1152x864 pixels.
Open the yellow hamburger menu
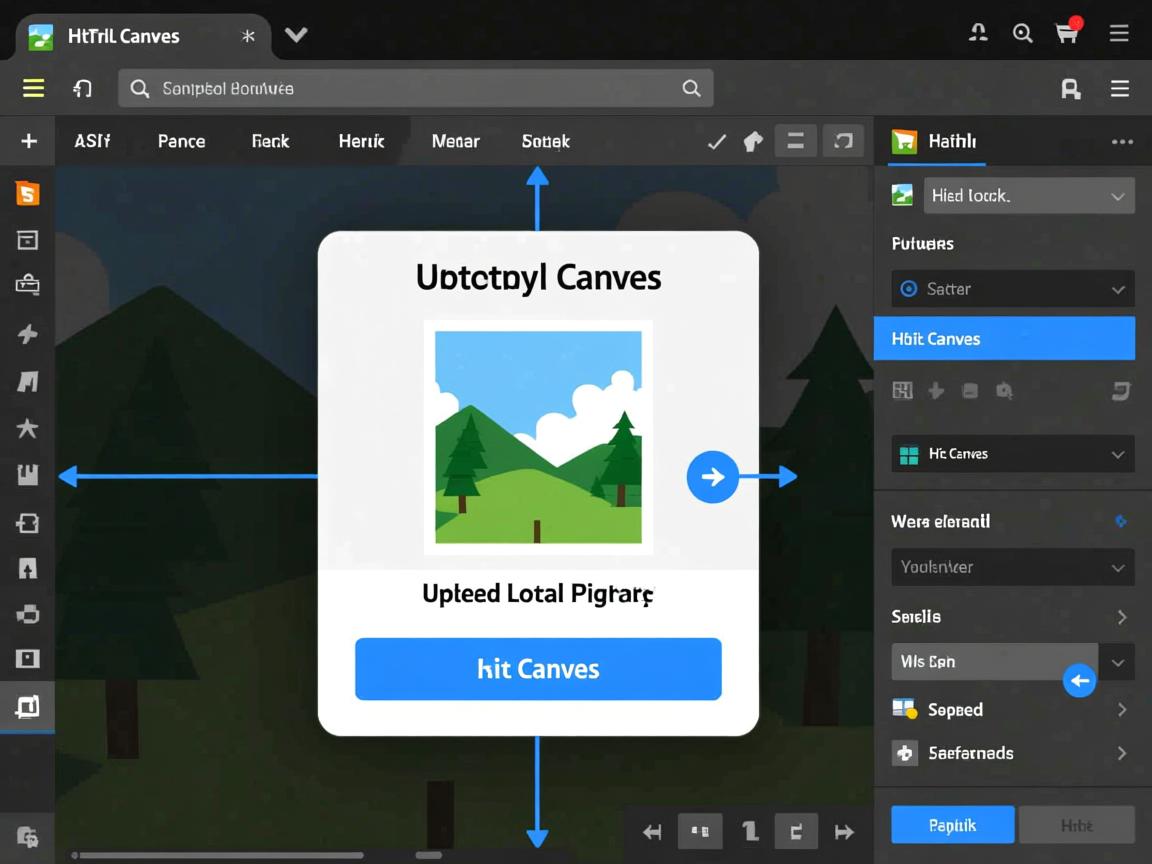point(33,88)
